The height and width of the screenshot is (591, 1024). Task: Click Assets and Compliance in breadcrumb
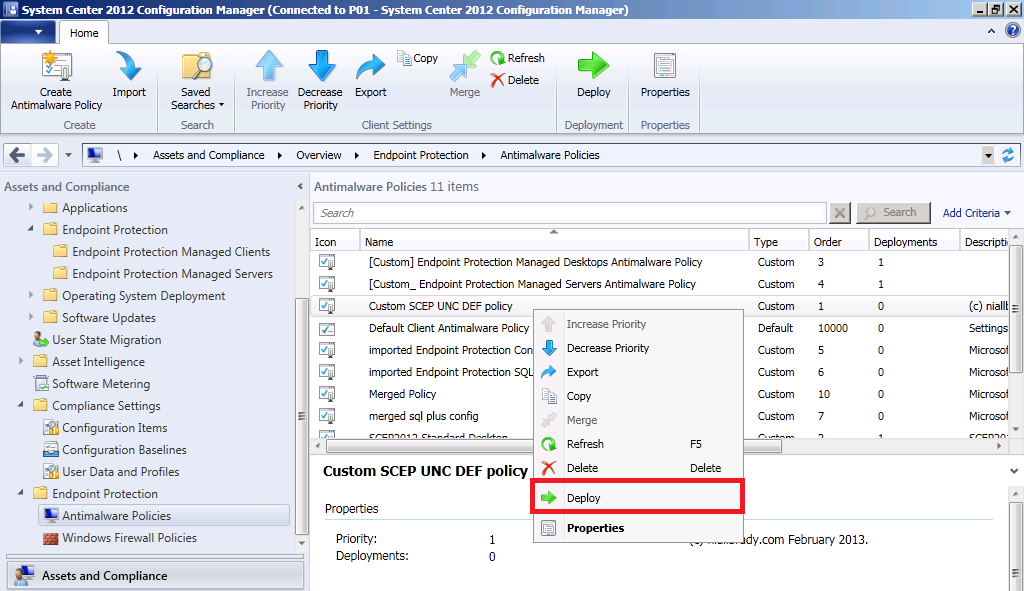209,155
